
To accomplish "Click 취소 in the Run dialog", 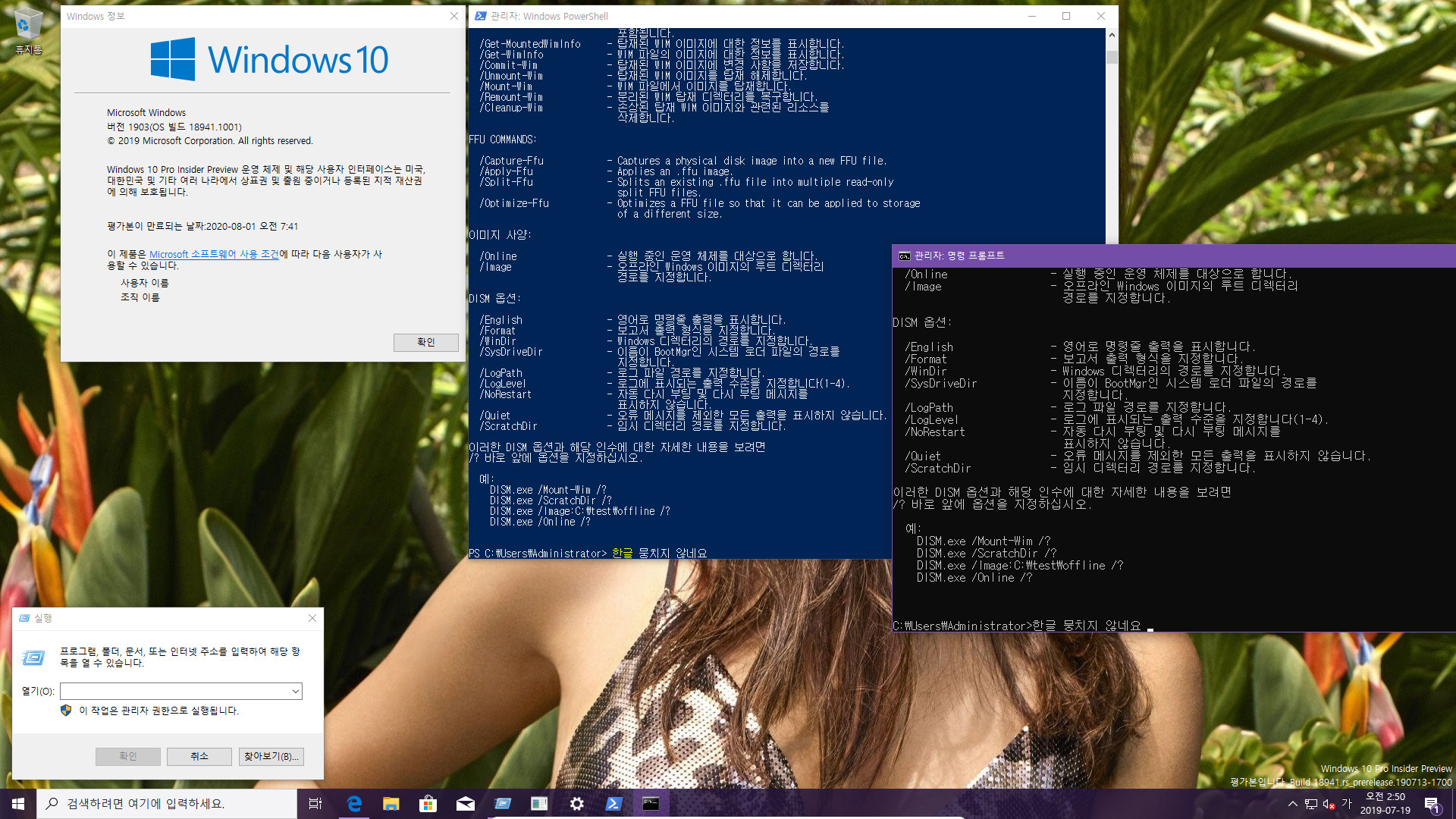I will pos(199,756).
